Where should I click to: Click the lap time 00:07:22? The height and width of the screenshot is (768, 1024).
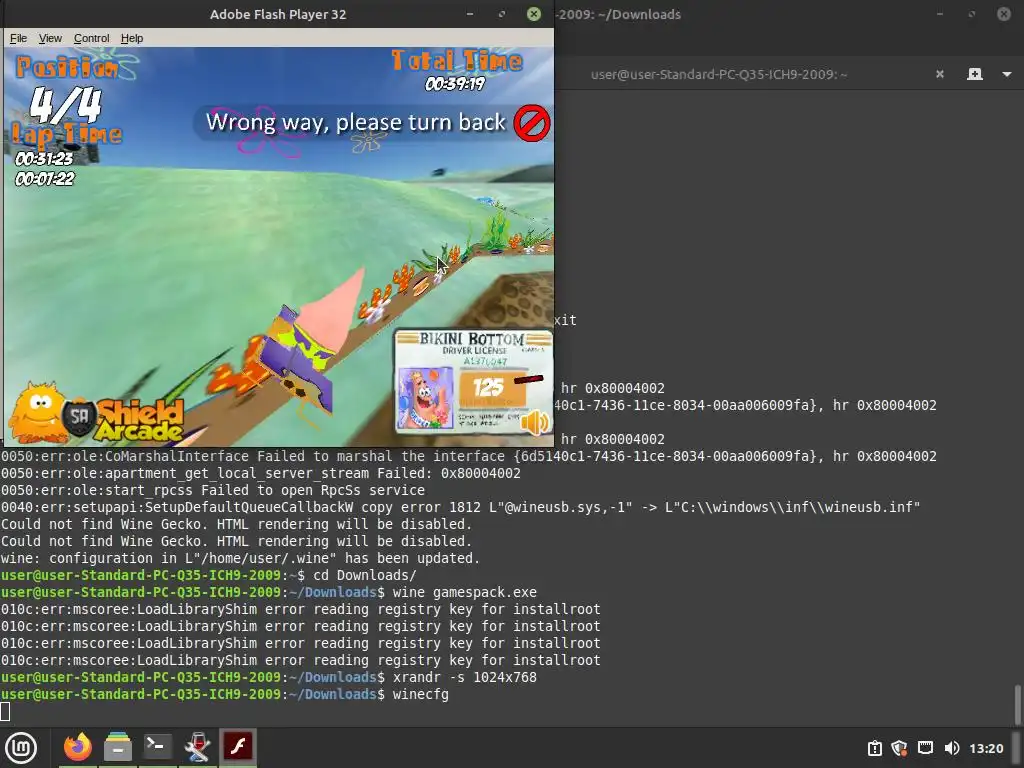click(44, 179)
